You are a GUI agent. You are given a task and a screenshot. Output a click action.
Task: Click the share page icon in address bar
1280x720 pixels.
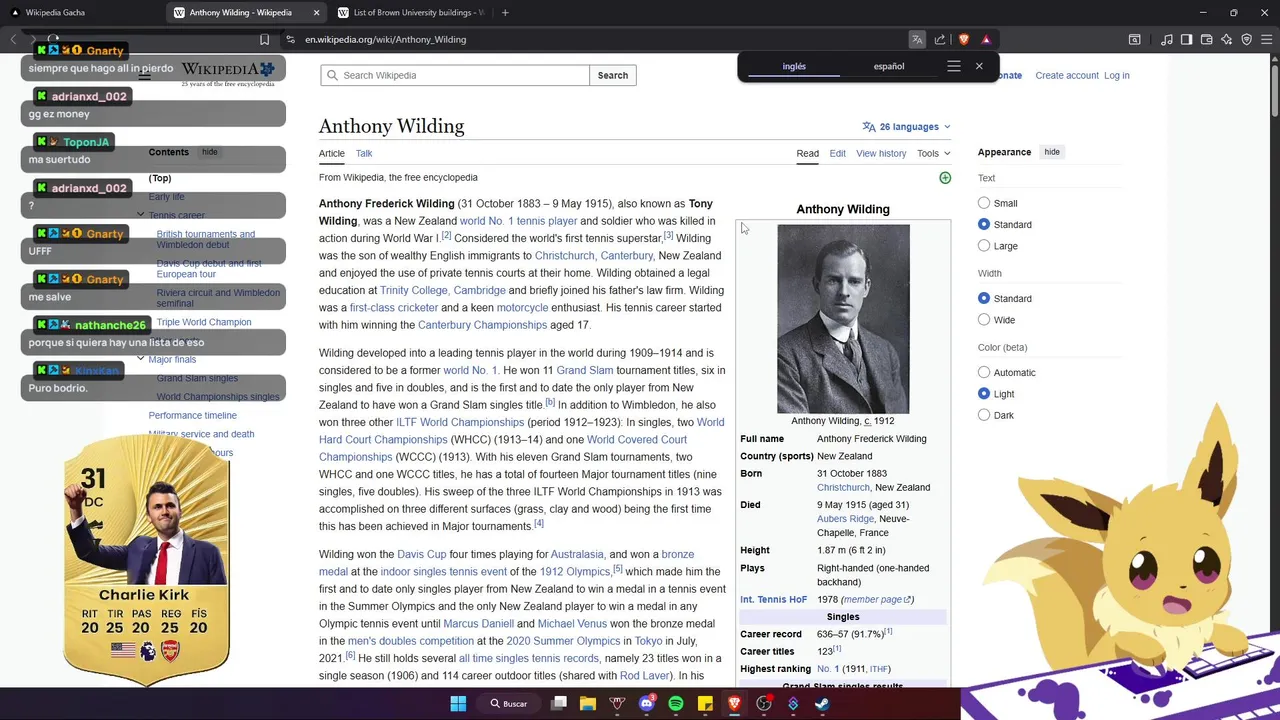pyautogui.click(x=940, y=40)
